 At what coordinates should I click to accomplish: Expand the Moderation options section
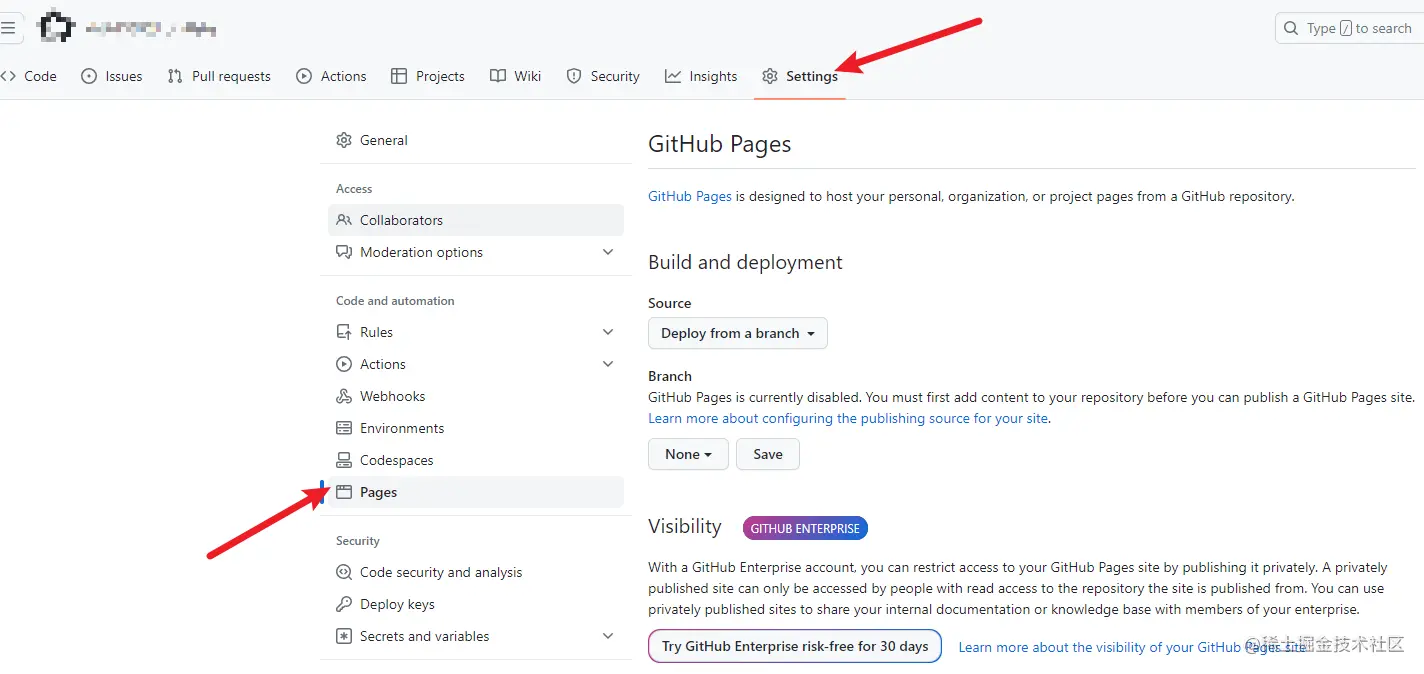608,252
